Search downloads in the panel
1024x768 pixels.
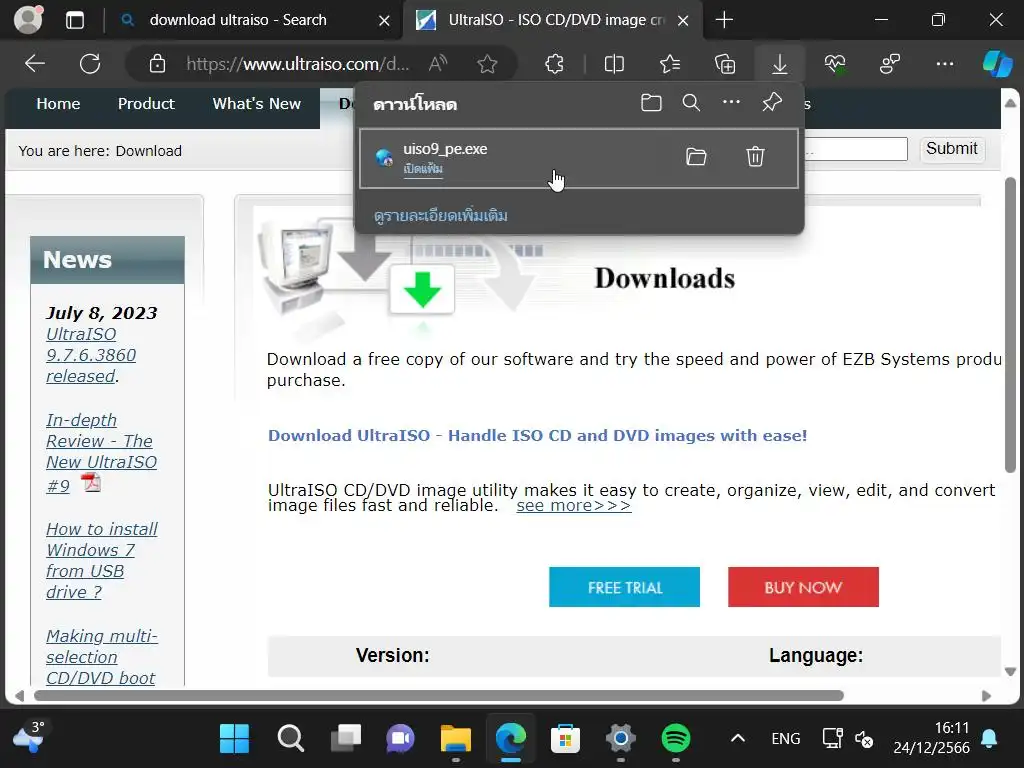(x=691, y=103)
